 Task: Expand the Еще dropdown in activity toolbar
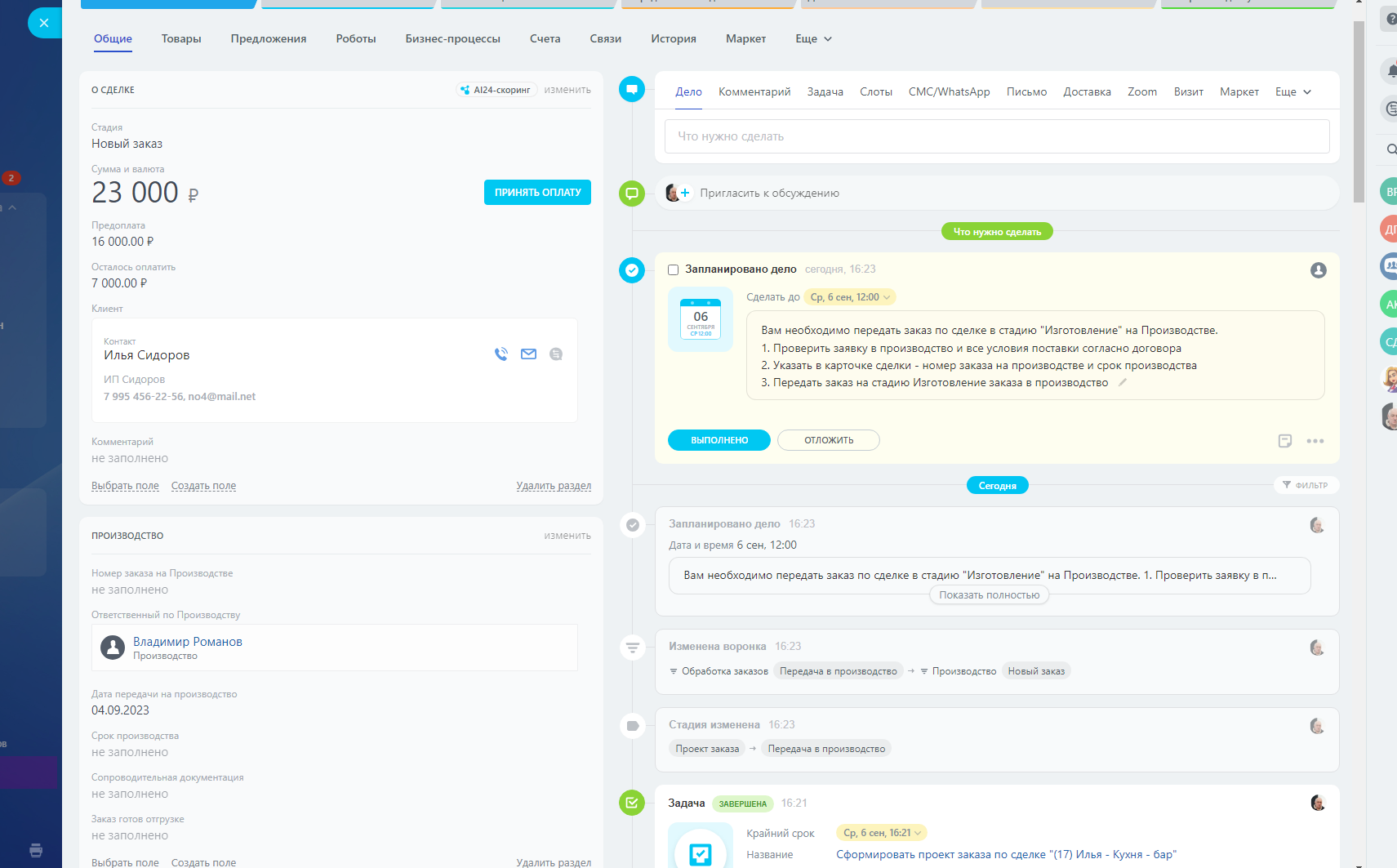click(x=1292, y=92)
